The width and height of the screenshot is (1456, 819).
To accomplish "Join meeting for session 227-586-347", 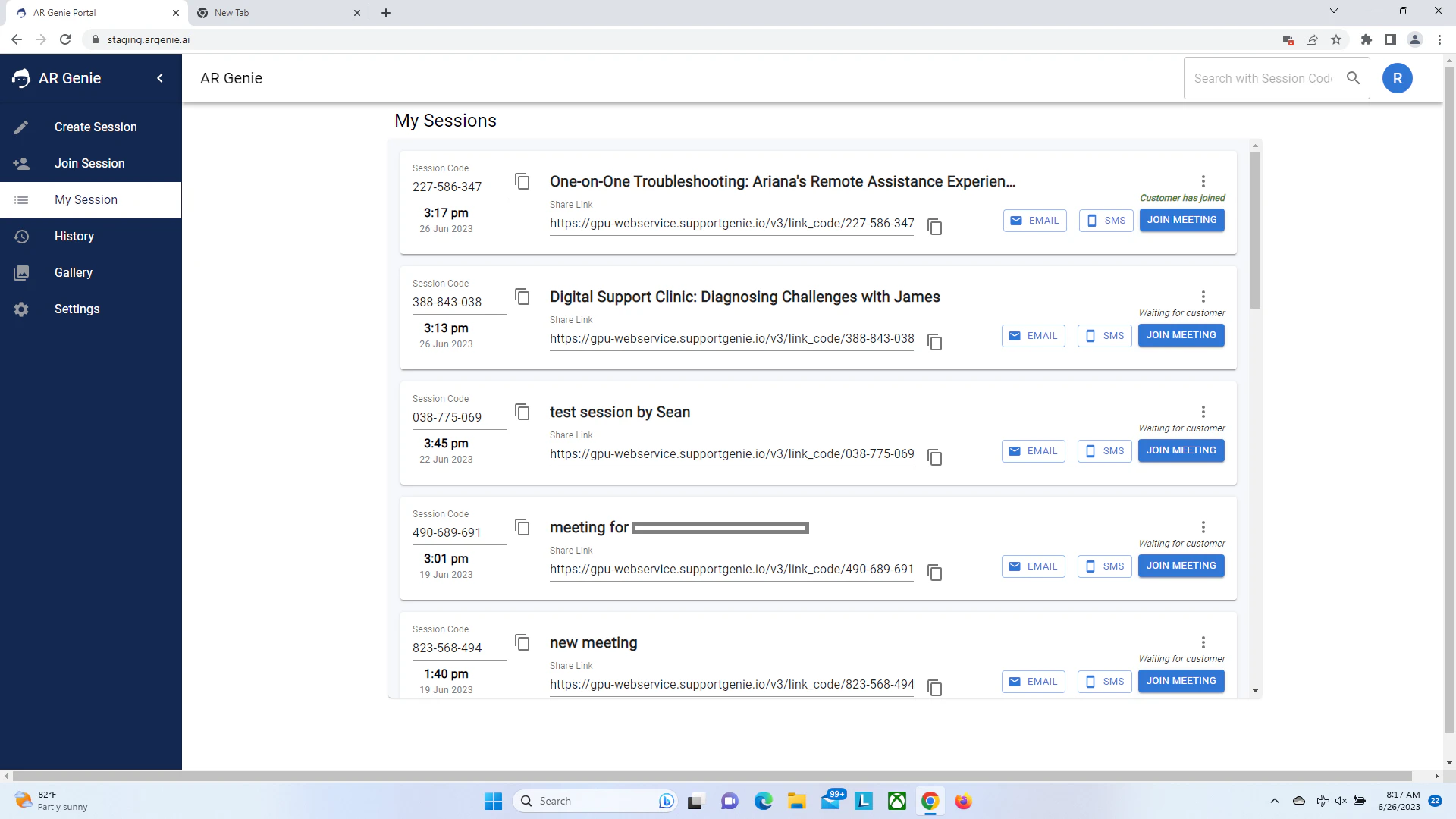I will 1181,220.
